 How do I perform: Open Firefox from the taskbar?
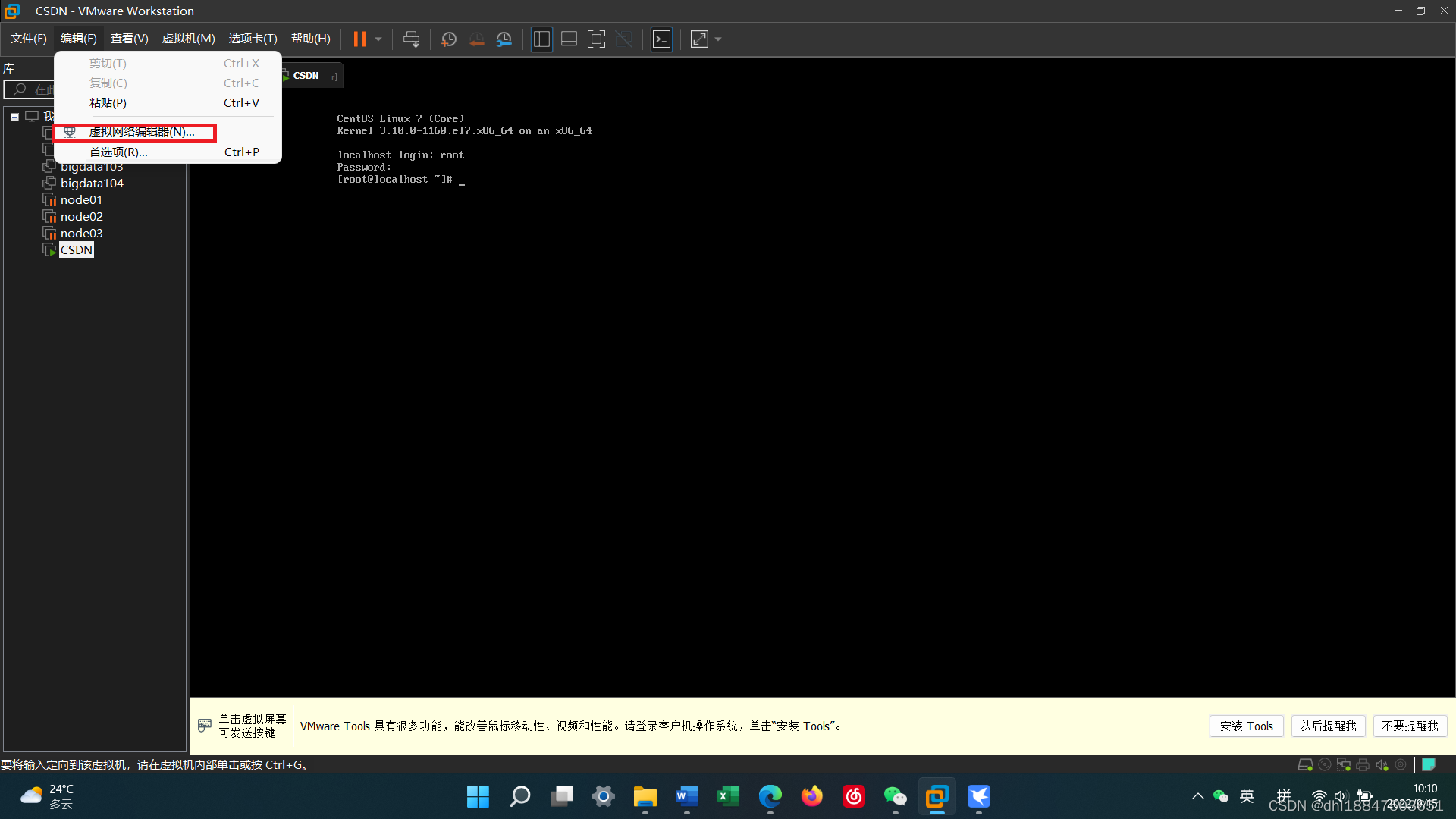[x=812, y=796]
